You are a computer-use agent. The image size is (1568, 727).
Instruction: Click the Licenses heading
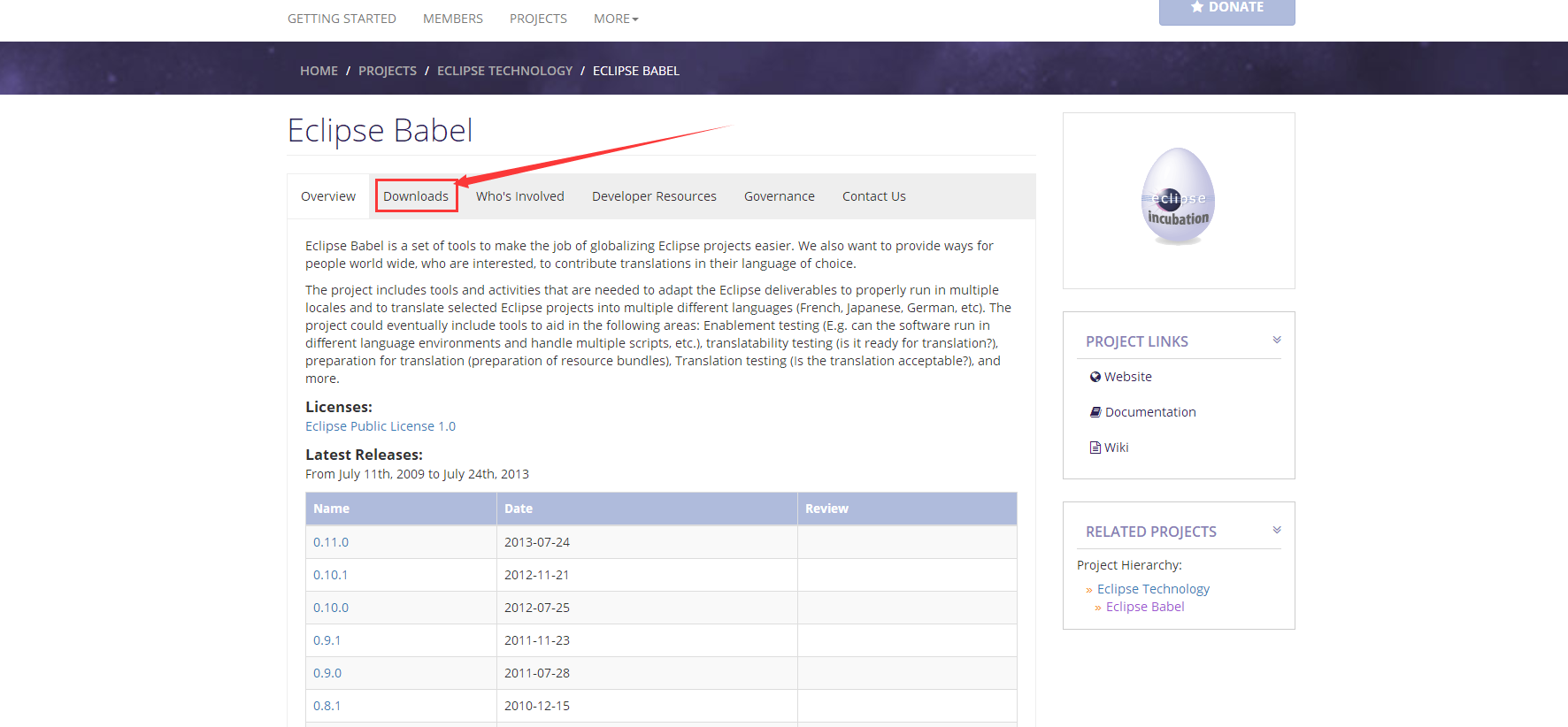[x=339, y=407]
